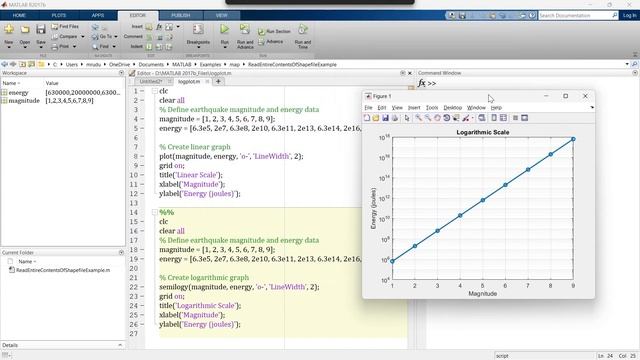Open the New dropdown arrow below New
The height and width of the screenshot is (360, 640).
coord(9,47)
